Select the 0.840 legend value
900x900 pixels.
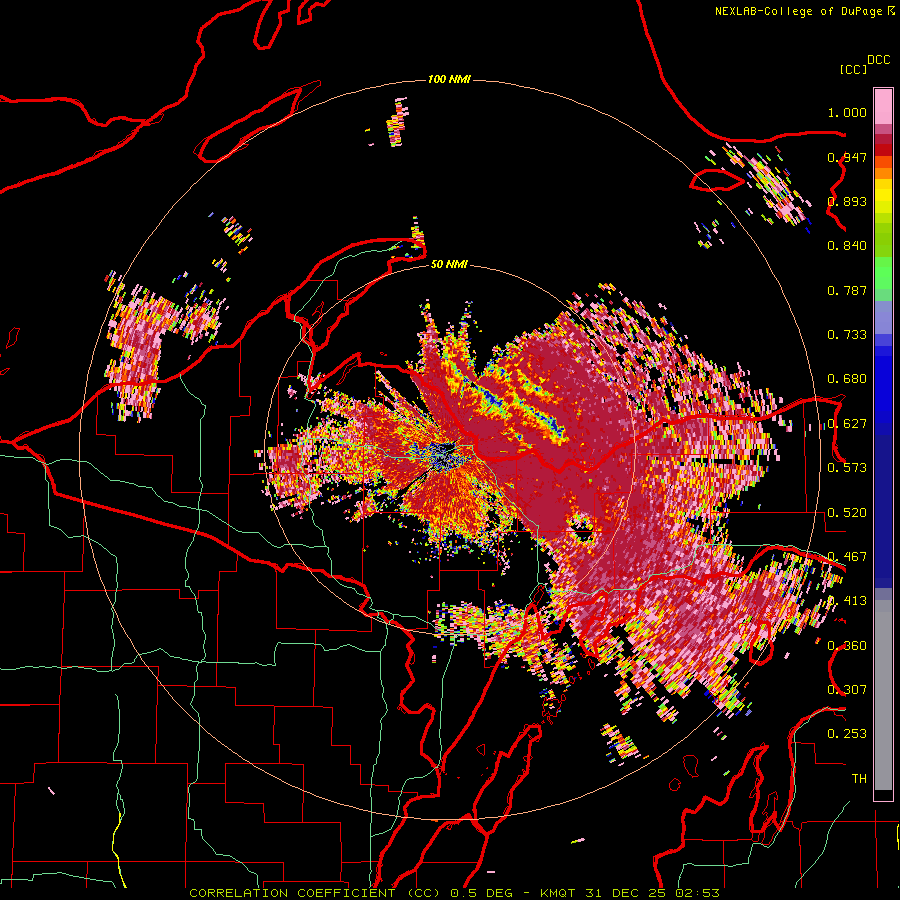pos(847,246)
